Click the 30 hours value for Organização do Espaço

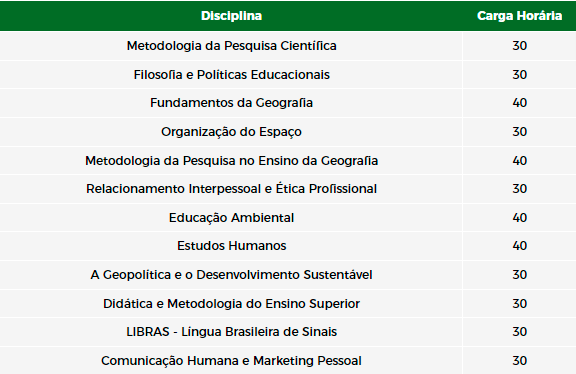click(519, 132)
